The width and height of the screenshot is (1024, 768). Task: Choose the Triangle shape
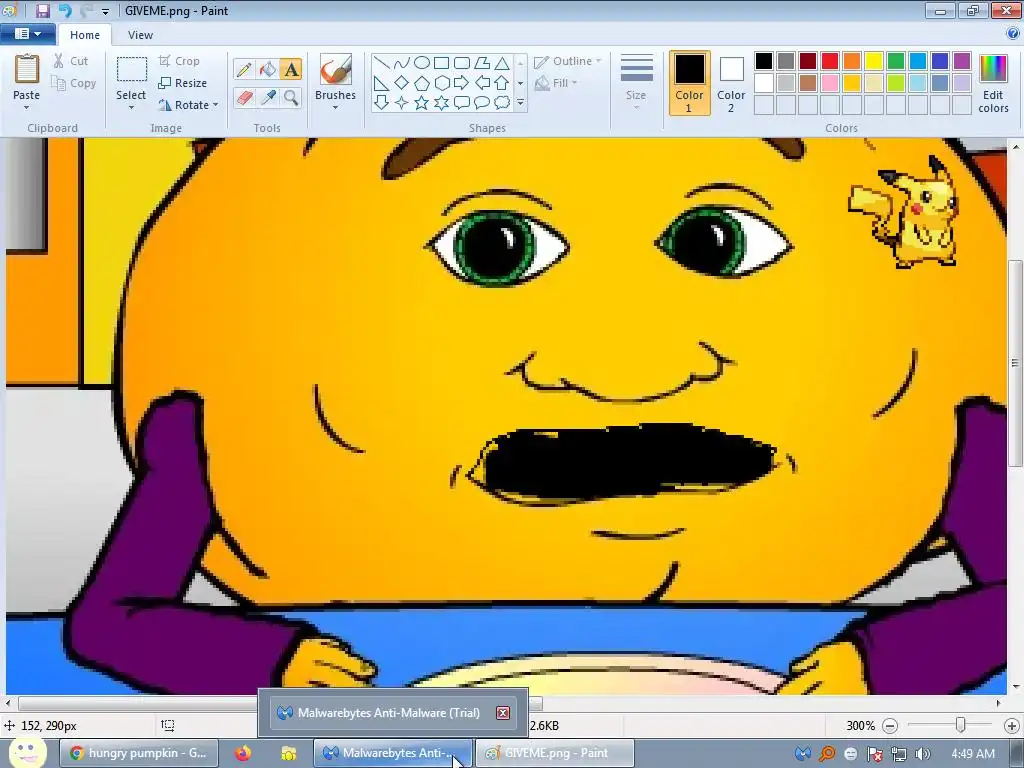pos(502,63)
